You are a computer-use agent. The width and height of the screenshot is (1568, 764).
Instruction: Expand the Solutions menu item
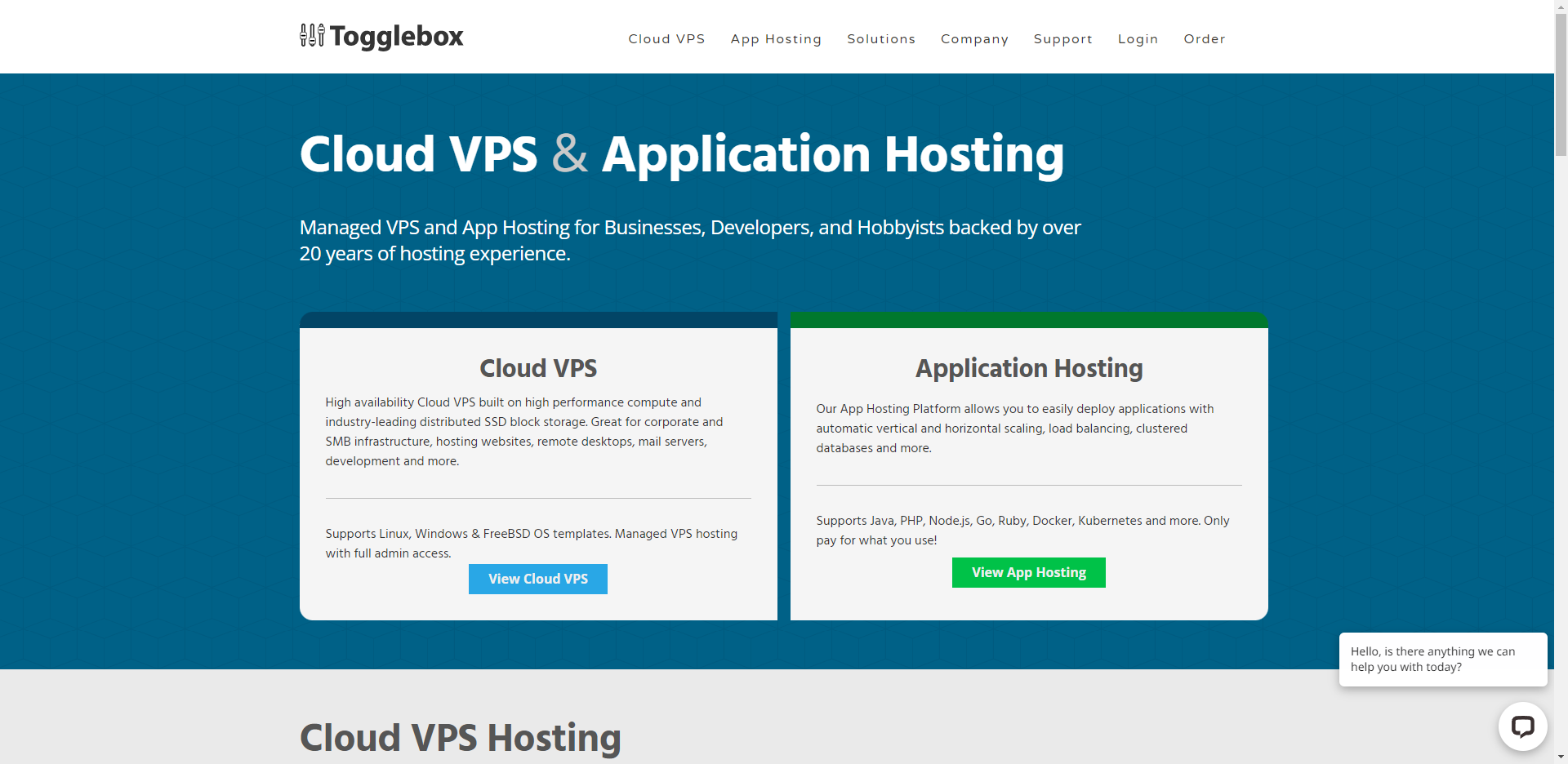[x=881, y=39]
